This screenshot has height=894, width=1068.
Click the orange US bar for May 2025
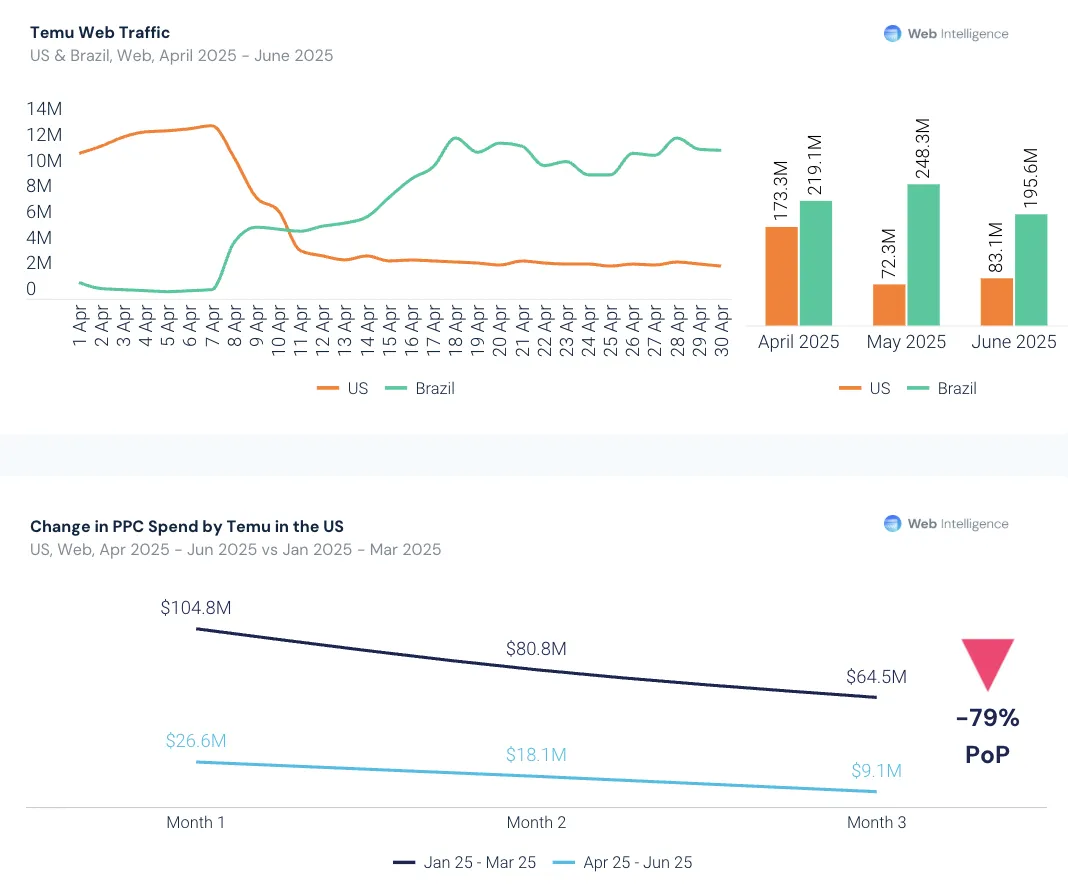[889, 304]
